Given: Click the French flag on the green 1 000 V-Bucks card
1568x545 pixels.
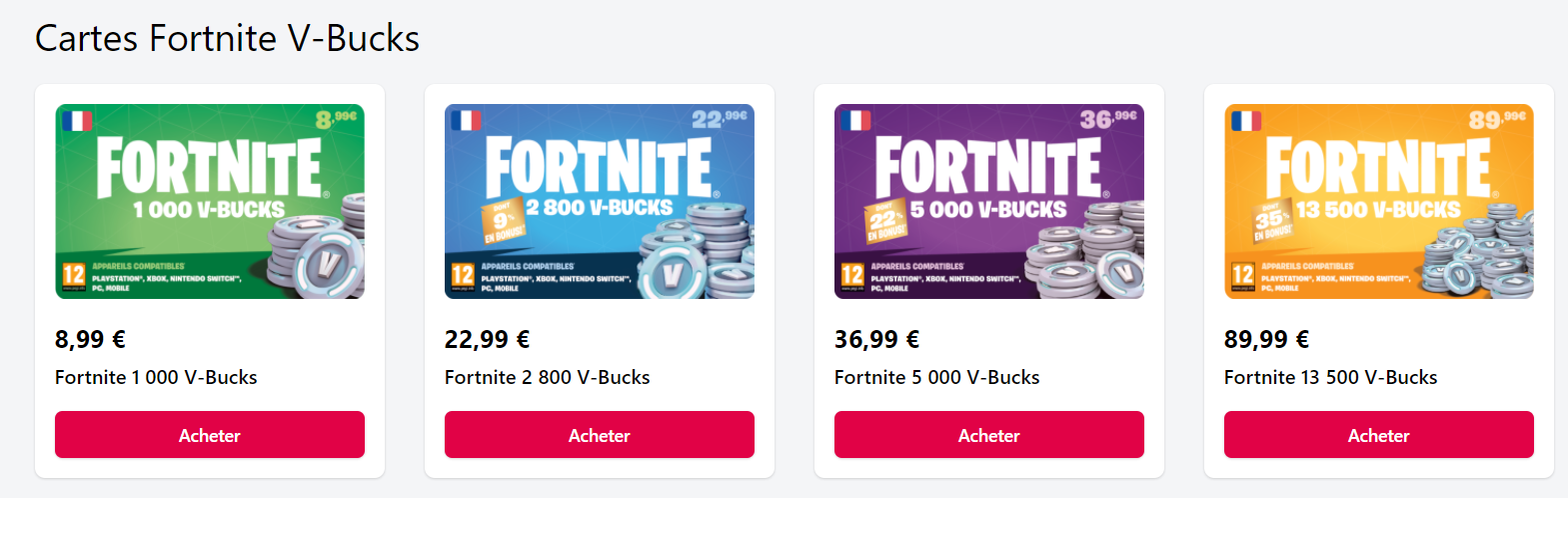Looking at the screenshot, I should click(x=77, y=121).
